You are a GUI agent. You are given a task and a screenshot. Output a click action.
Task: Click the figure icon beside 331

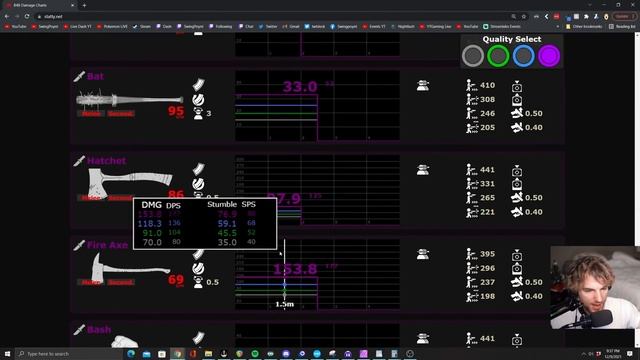[471, 184]
